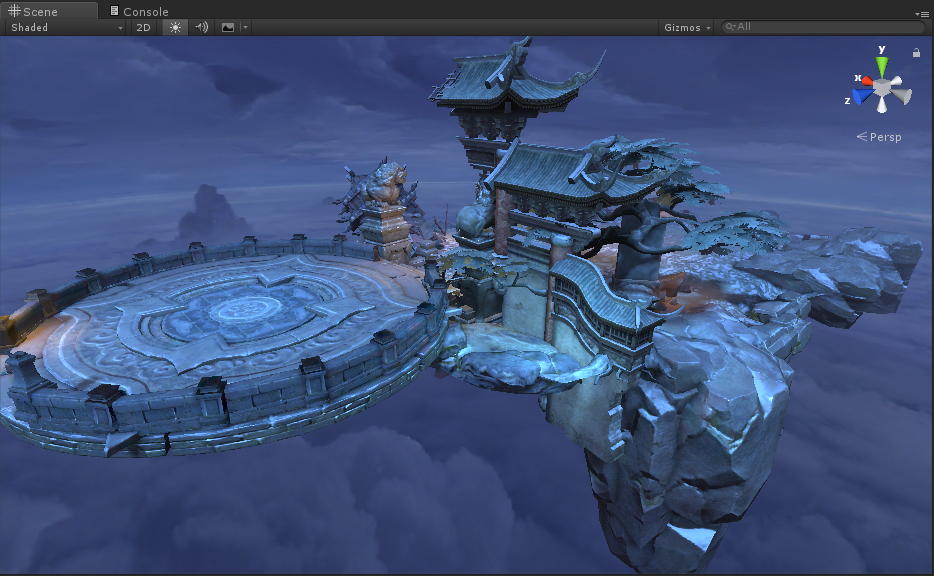
Task: Click the gizmo center cube
Action: click(882, 89)
